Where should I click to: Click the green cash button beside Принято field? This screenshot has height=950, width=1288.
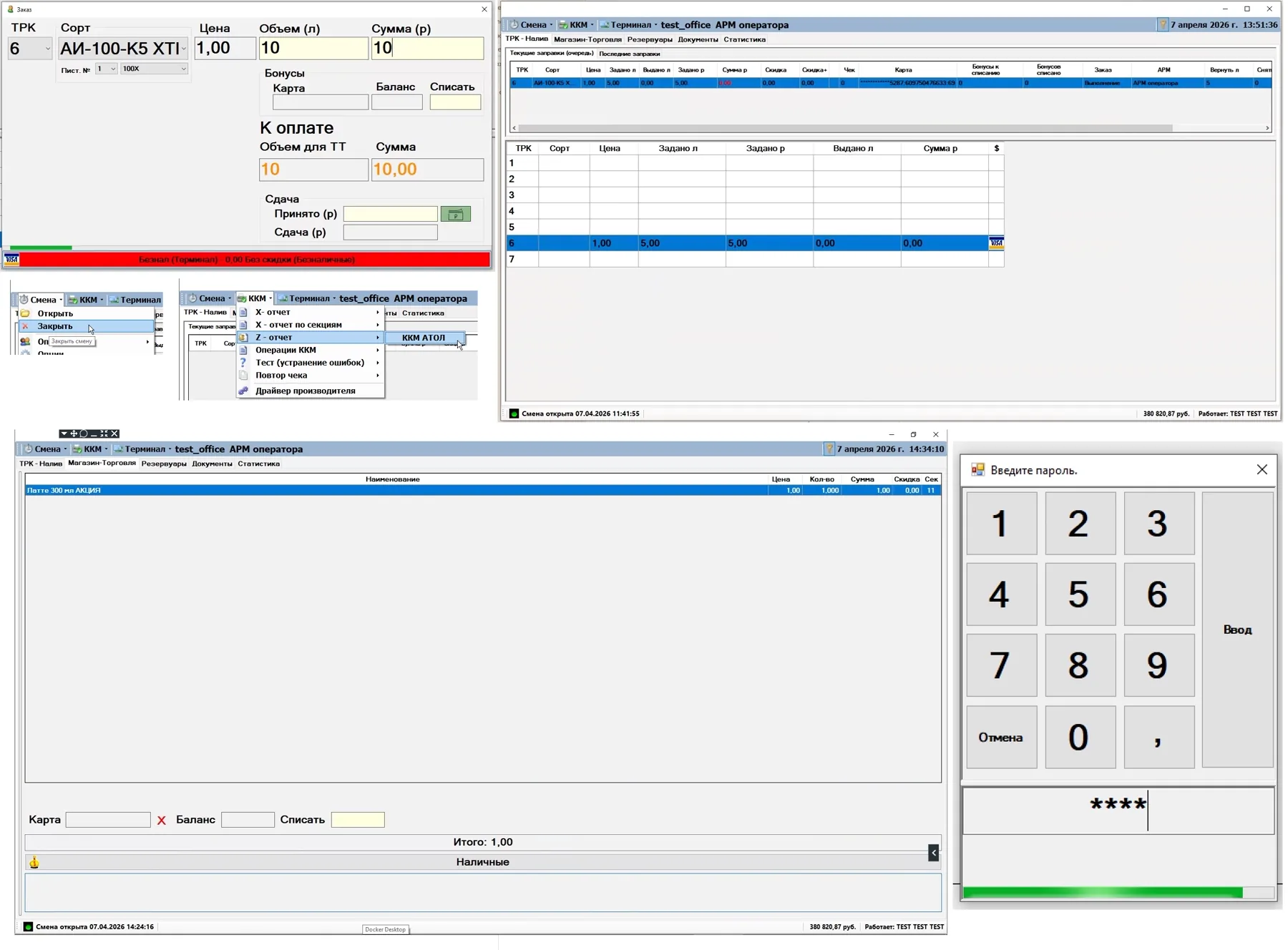point(456,214)
